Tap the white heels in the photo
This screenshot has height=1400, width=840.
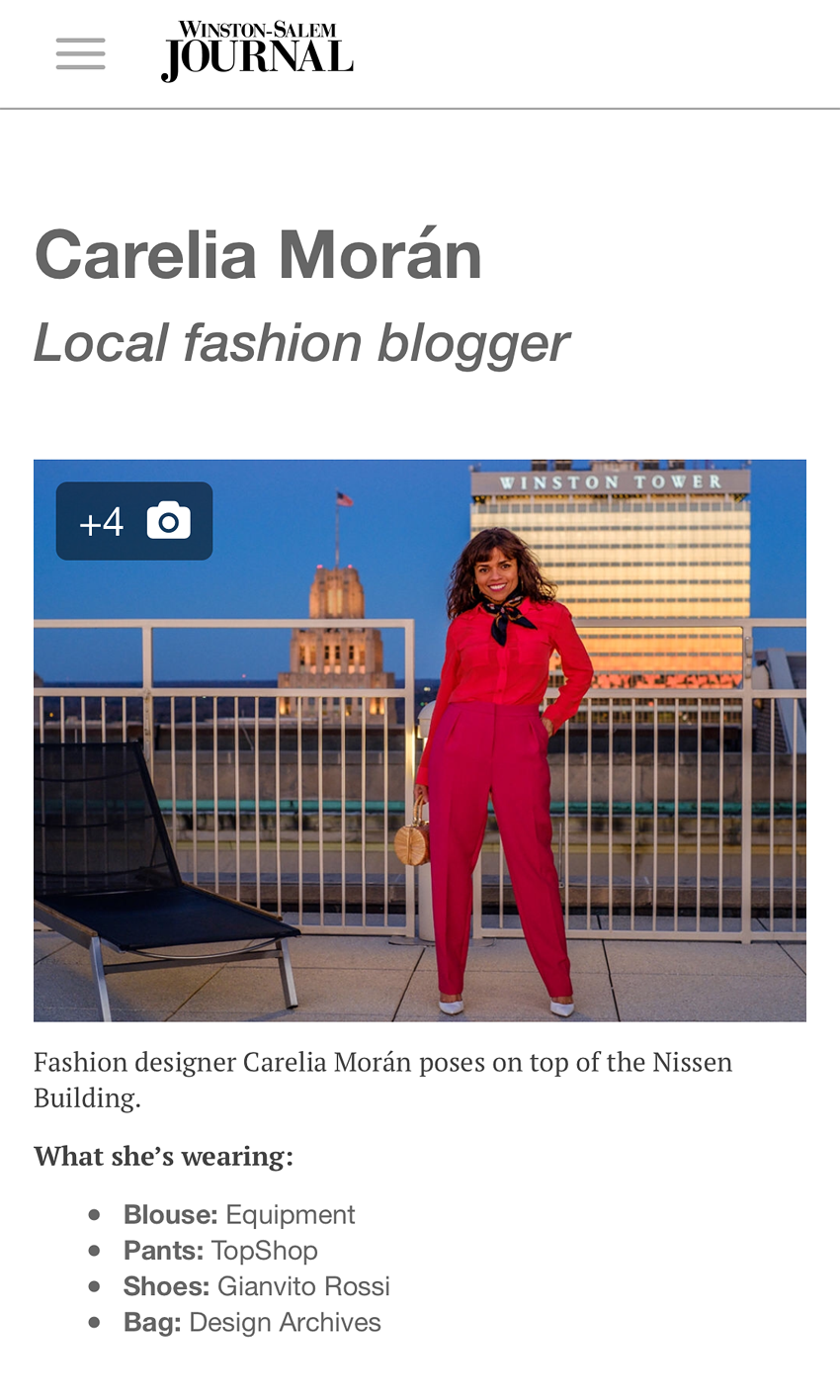click(505, 1006)
